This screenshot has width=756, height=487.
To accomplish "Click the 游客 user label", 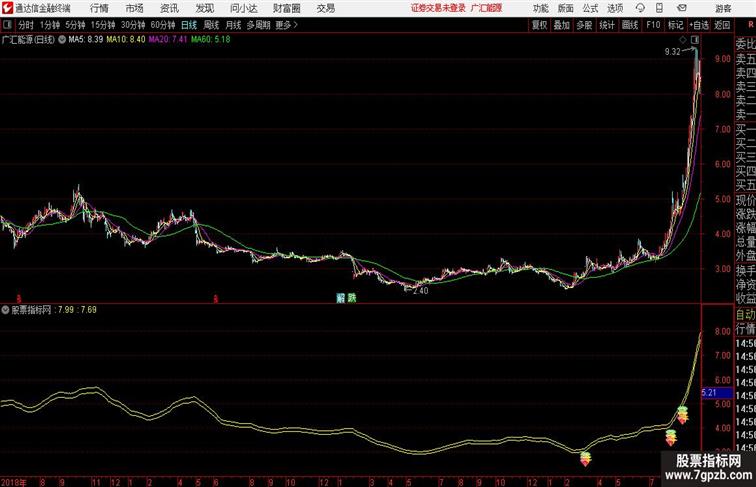I will (723, 8).
